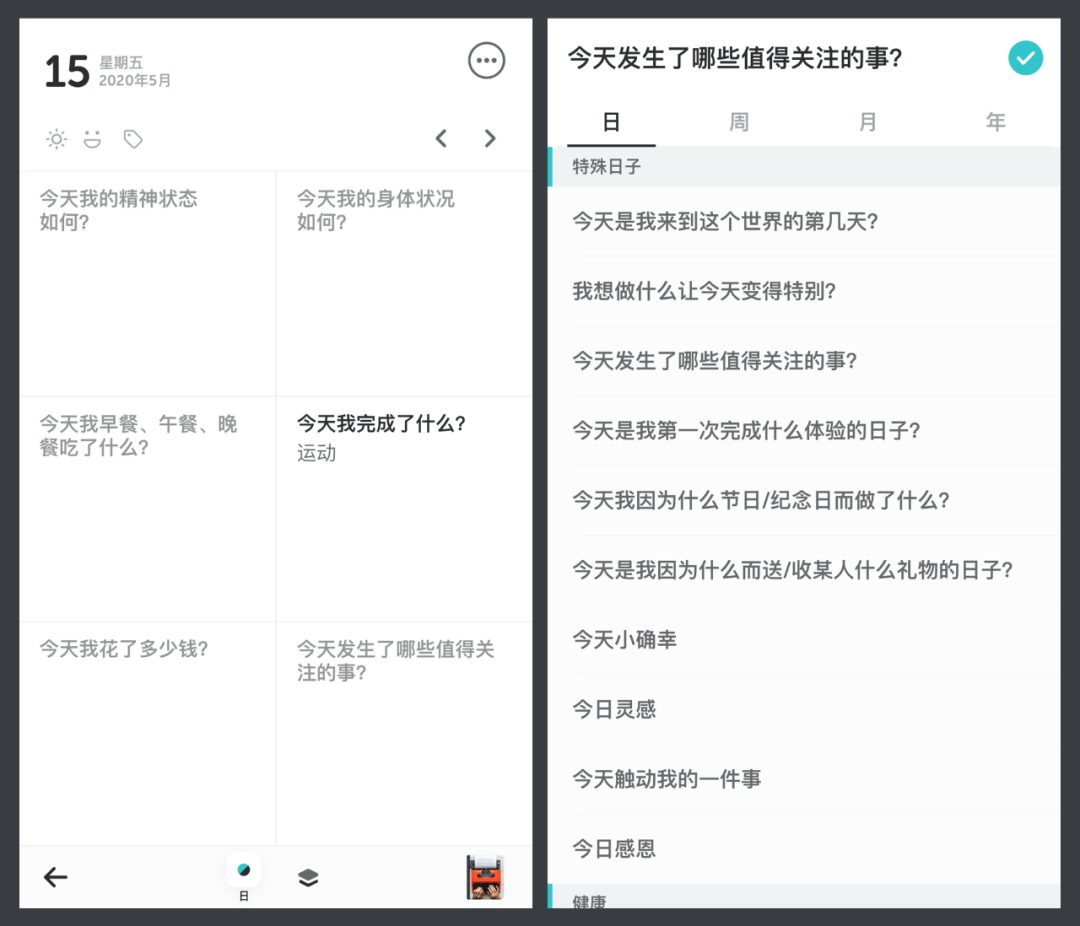Open the left grid 今天发生了哪些值得关注的事 cell
Image resolution: width=1080 pixels, height=926 pixels.
point(404,734)
